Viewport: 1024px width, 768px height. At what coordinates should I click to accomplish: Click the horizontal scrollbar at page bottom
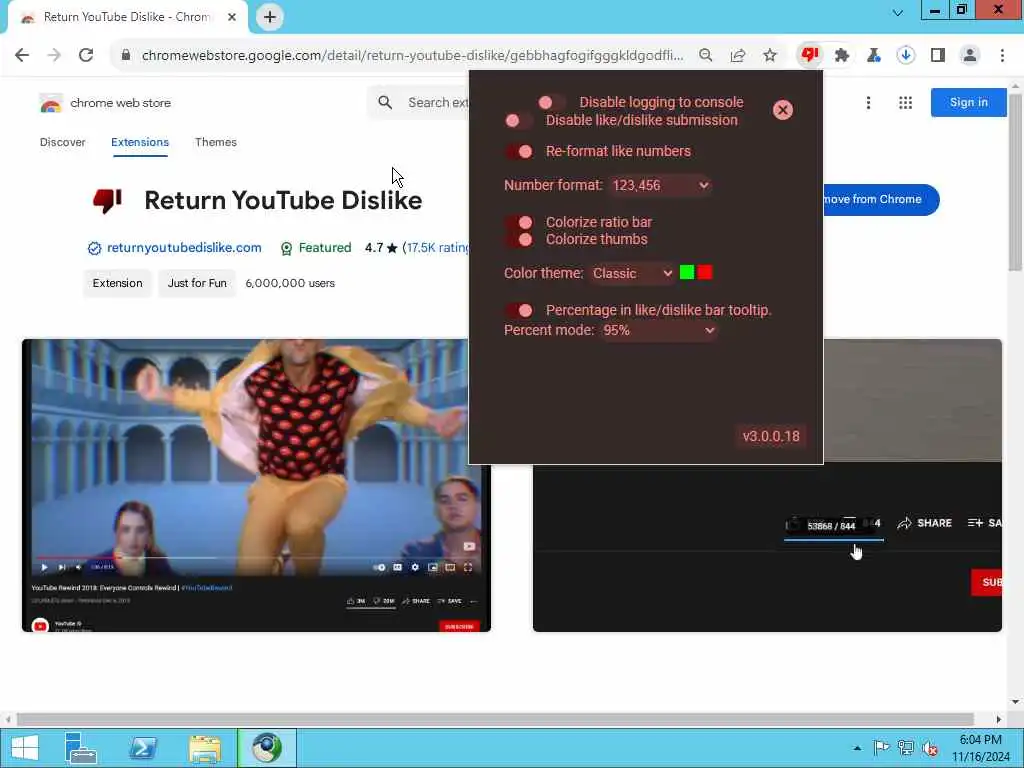point(495,719)
